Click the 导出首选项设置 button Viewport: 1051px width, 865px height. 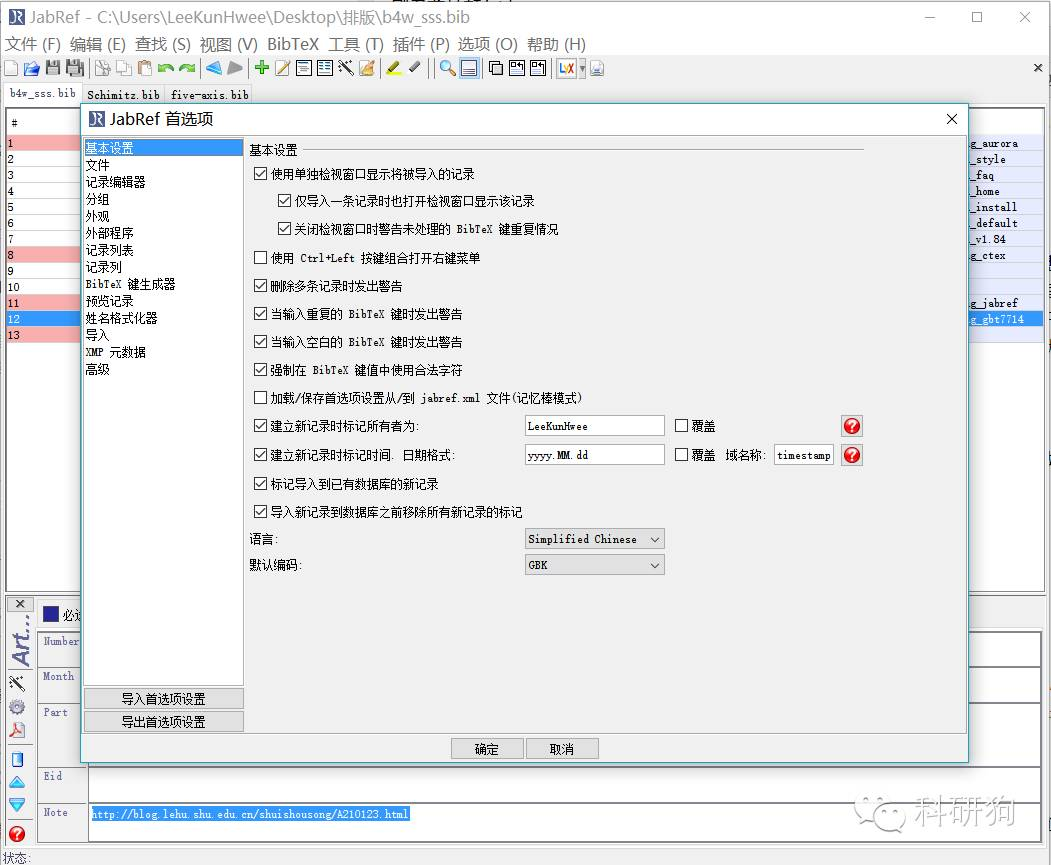coord(164,722)
